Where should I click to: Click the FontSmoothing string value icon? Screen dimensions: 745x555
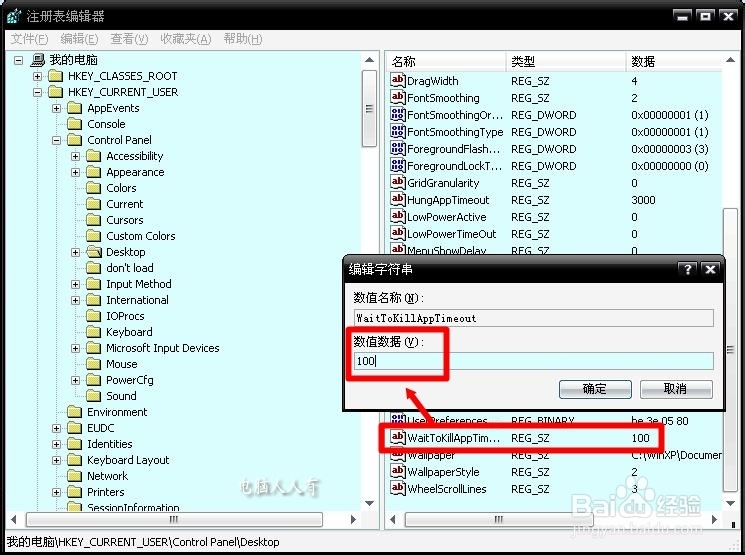click(x=398, y=97)
